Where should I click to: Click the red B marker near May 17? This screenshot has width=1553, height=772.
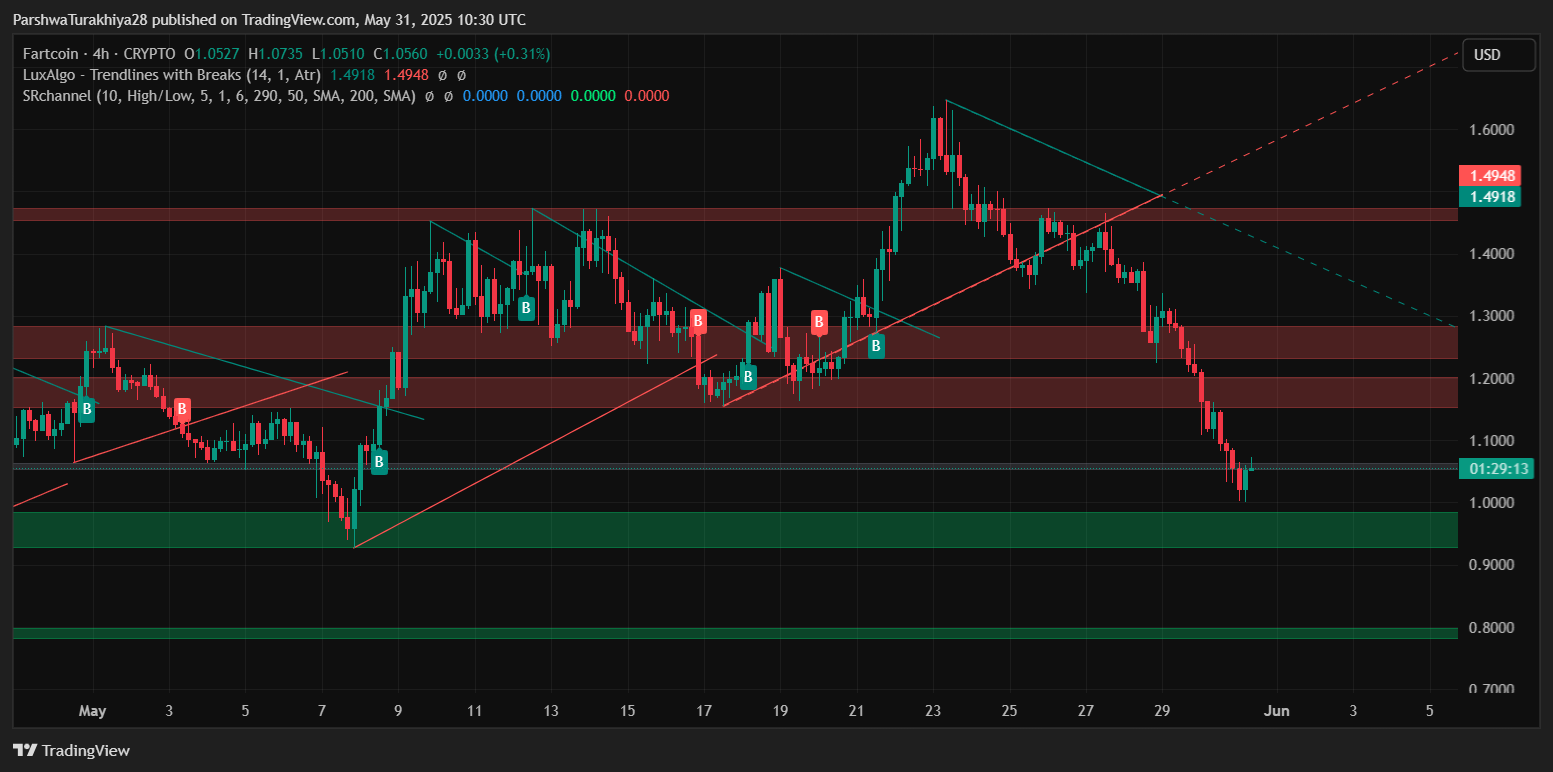click(698, 321)
